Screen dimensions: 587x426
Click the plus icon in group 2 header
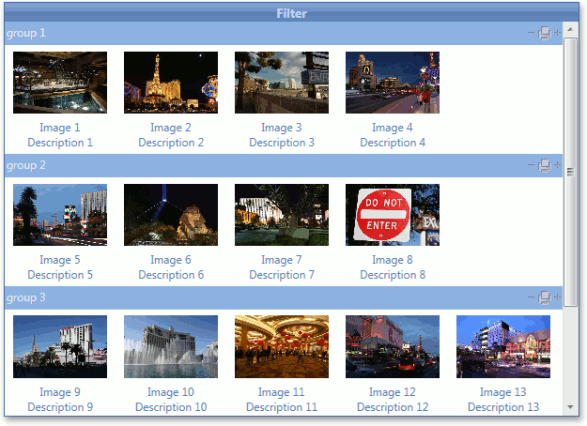point(557,165)
